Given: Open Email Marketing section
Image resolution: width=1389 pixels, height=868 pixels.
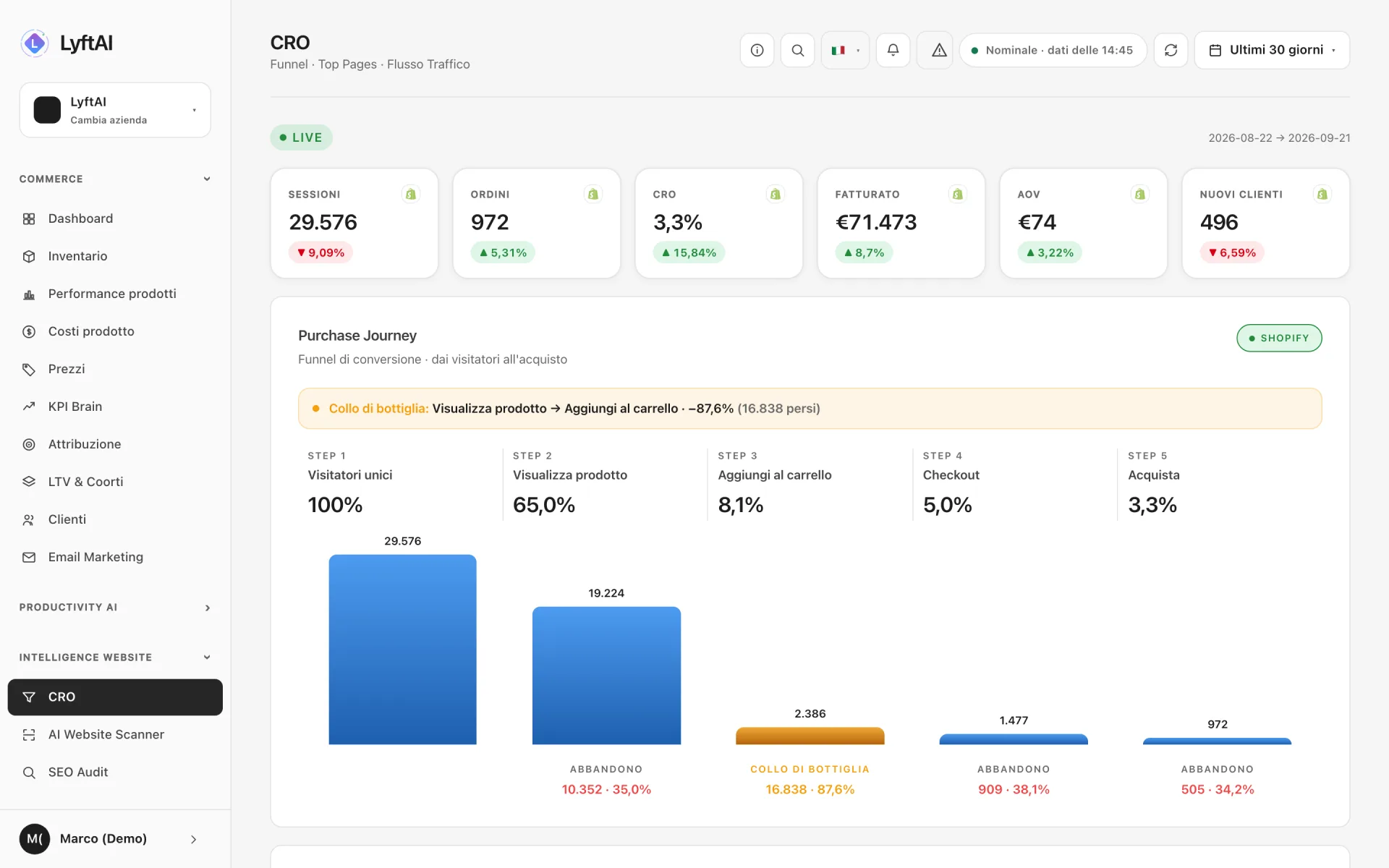Looking at the screenshot, I should [115, 557].
